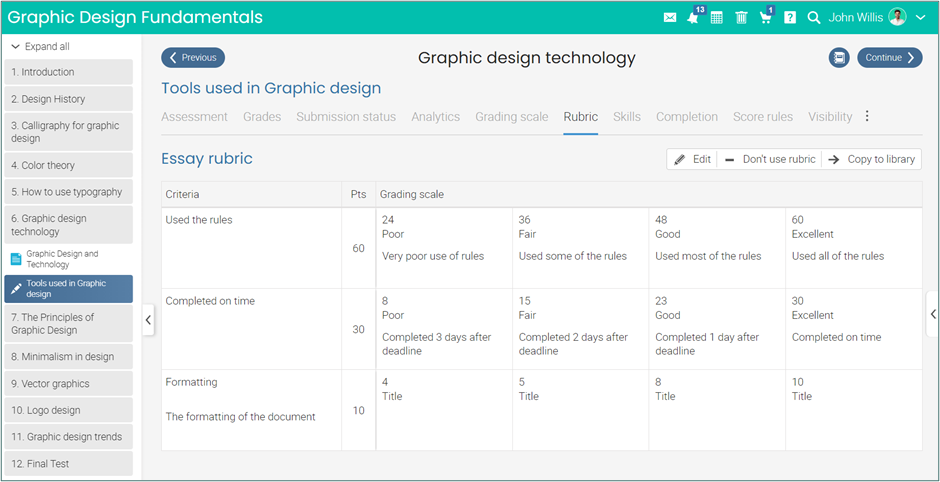
Task: Click John Willis profile avatar
Action: coord(897,17)
